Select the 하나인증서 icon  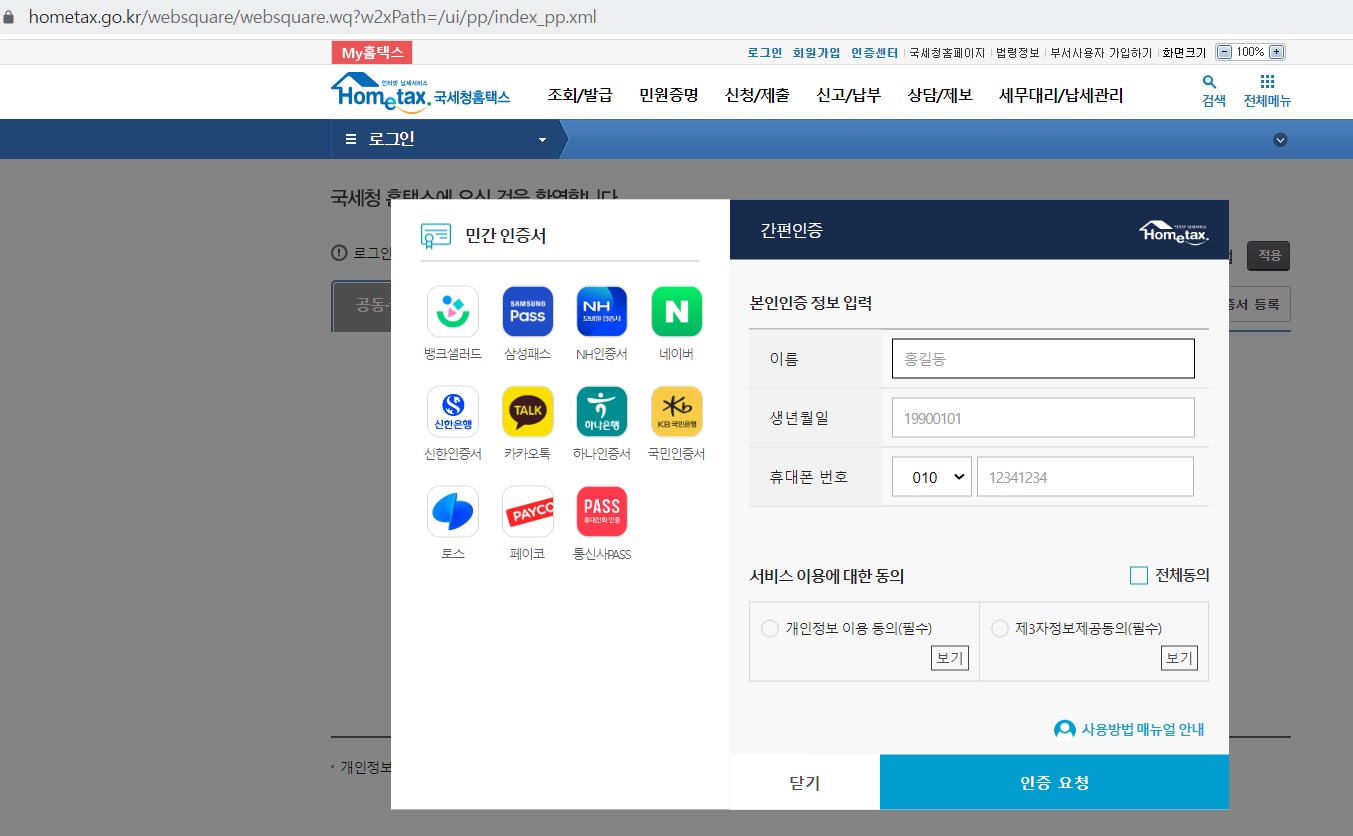pyautogui.click(x=602, y=412)
